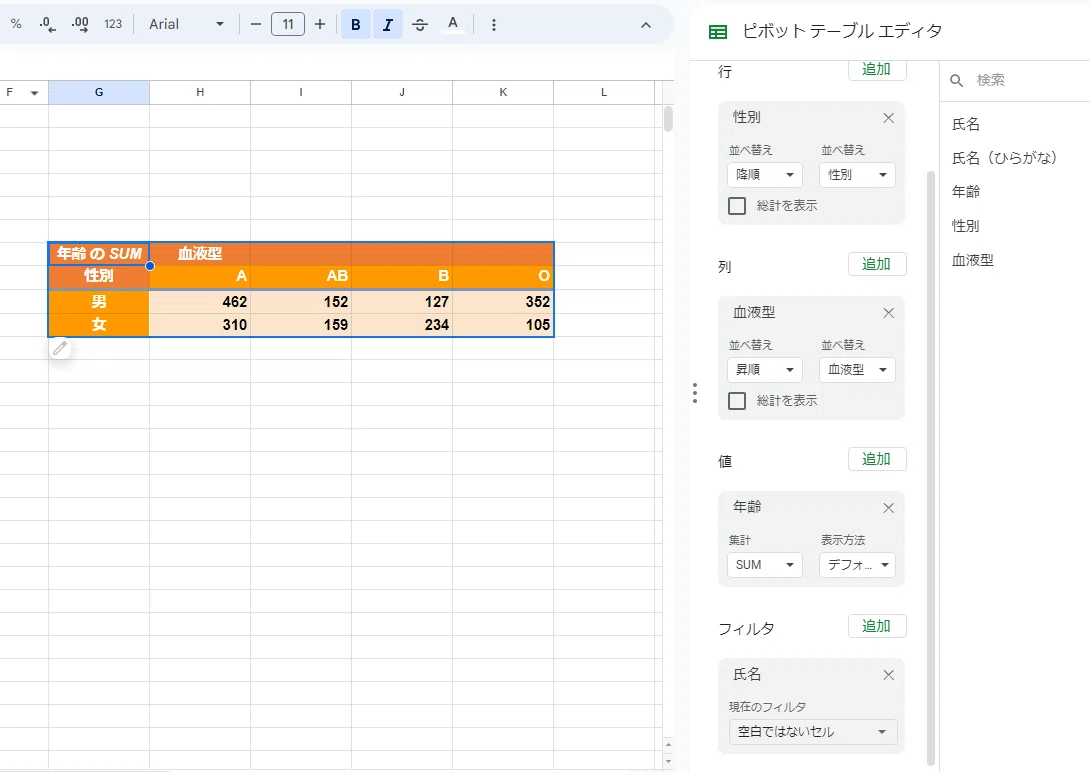1090x772 pixels.
Task: Click the sheet scroll down arrow
Action: click(668, 762)
